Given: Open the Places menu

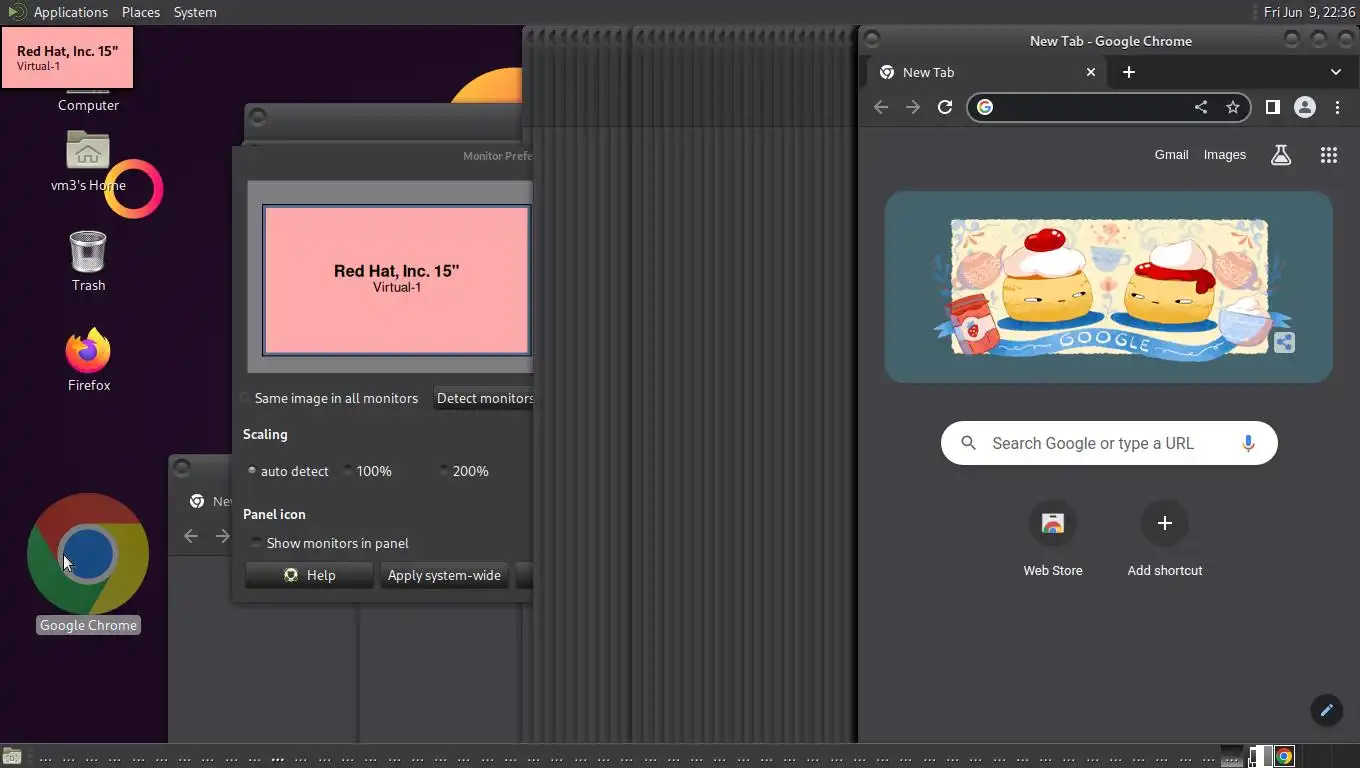Looking at the screenshot, I should click(x=141, y=12).
